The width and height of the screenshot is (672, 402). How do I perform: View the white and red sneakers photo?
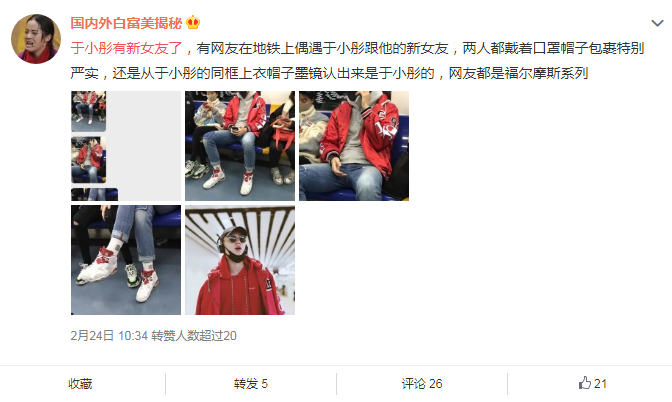pyautogui.click(x=126, y=260)
